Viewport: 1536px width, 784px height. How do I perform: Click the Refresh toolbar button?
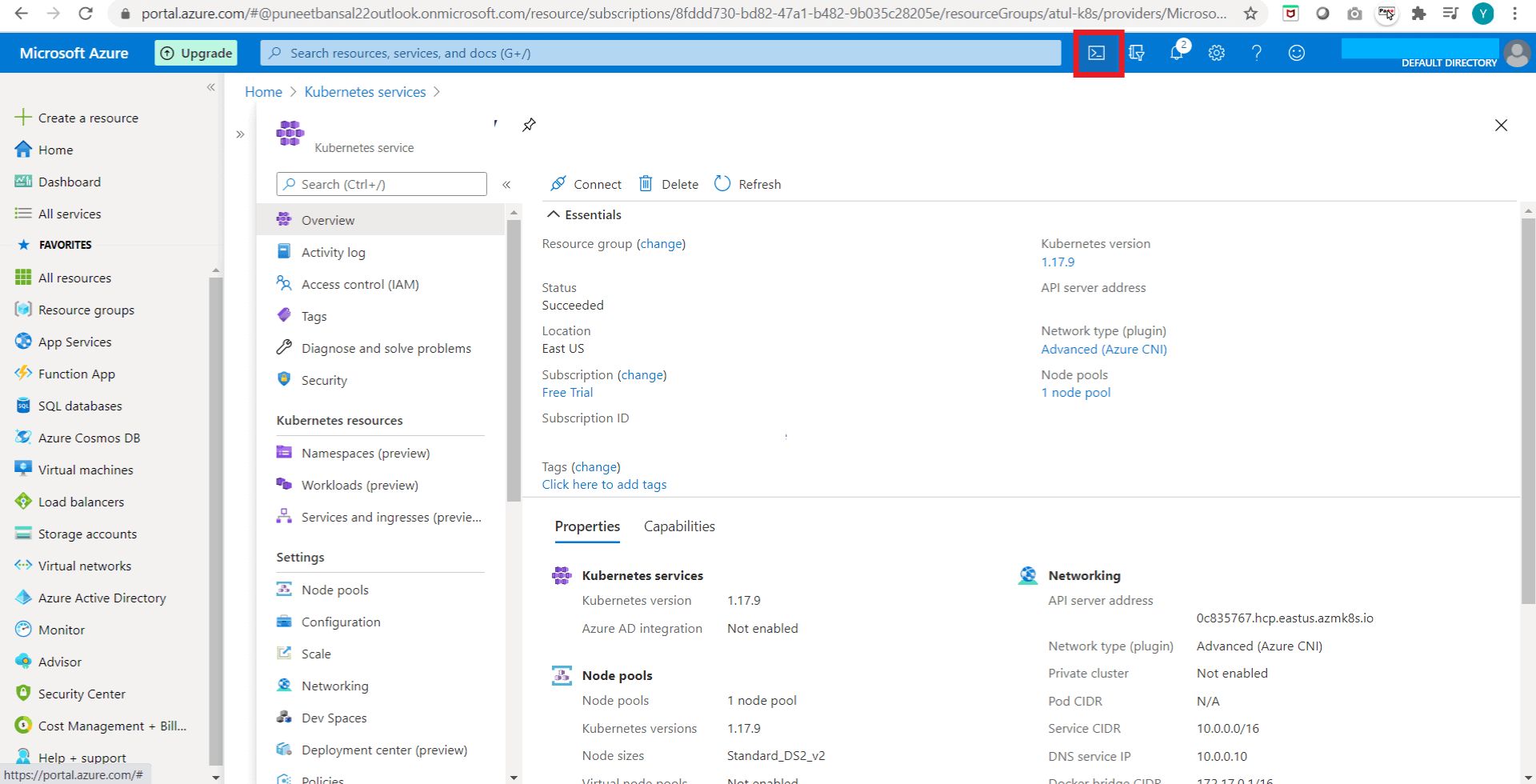(747, 184)
